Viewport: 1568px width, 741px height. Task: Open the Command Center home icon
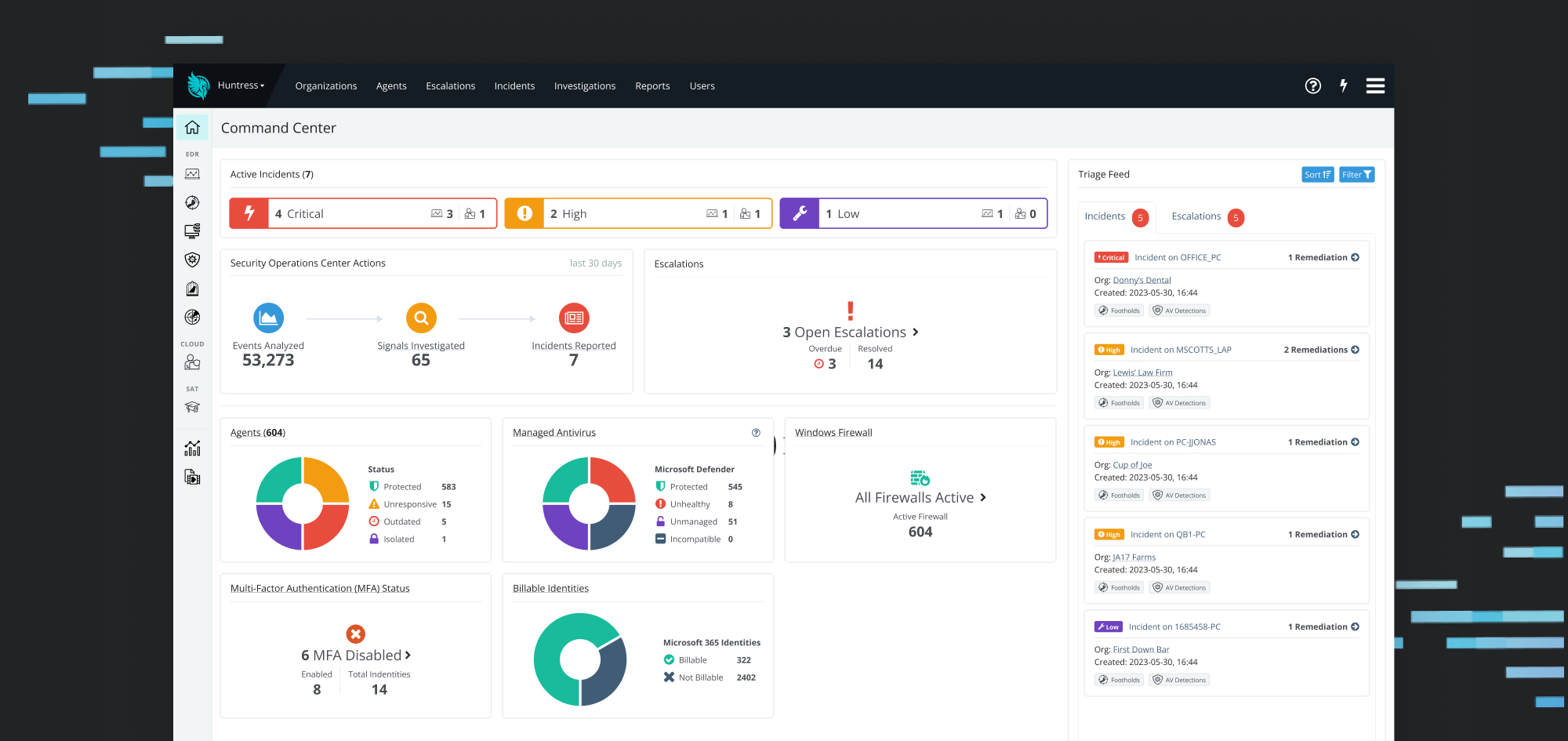tap(192, 127)
